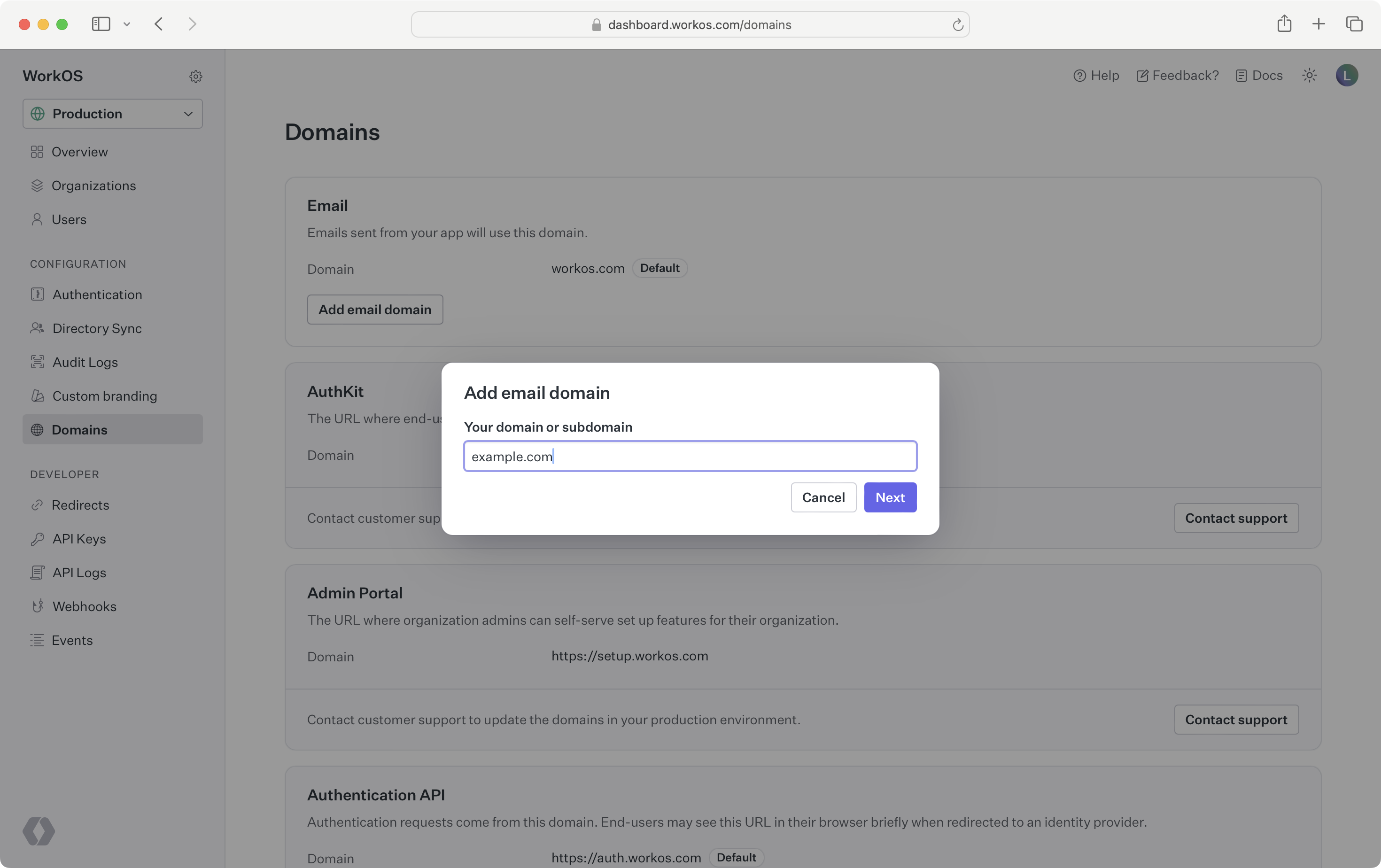
Task: Open the workspace settings gear next to WorkOS
Action: pyautogui.click(x=195, y=76)
